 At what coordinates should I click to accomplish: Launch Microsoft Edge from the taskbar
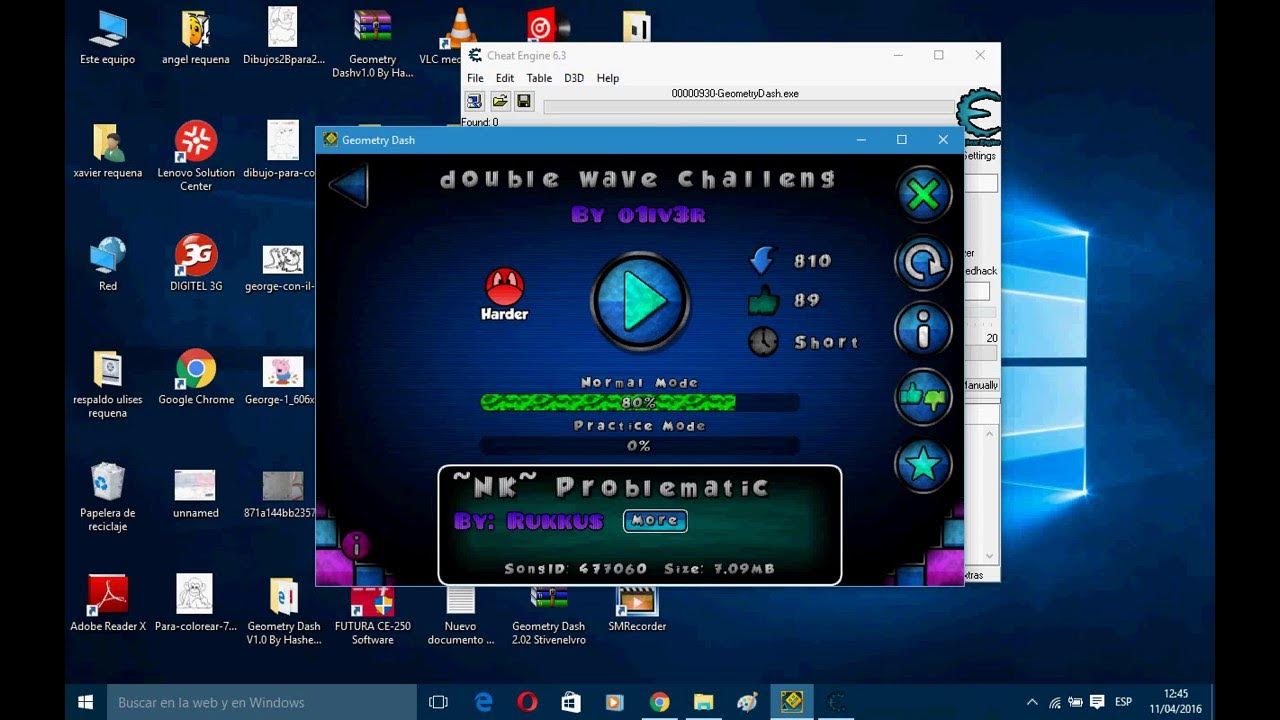pyautogui.click(x=484, y=702)
